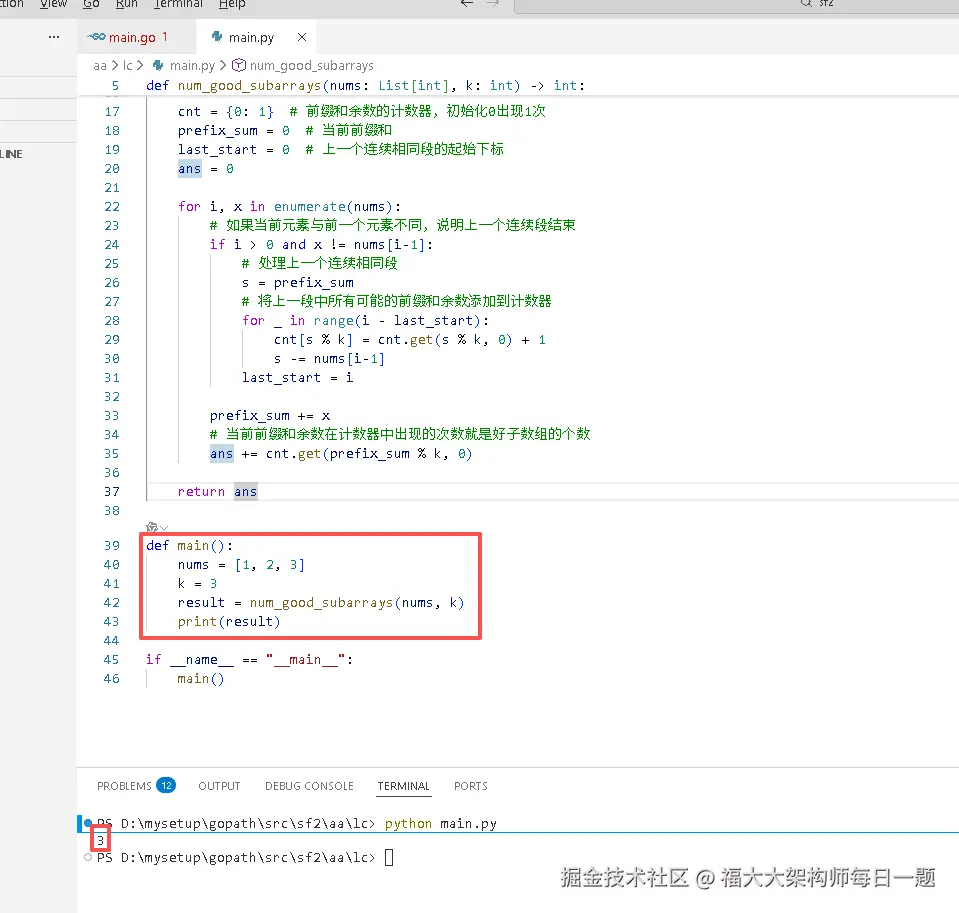Viewport: 959px width, 913px height.
Task: Click the Python file icon on main.py tab
Action: point(217,37)
